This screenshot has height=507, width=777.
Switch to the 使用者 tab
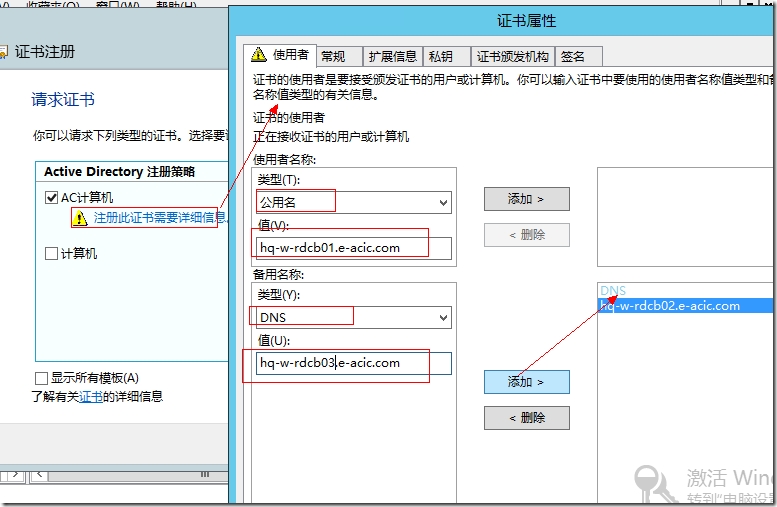click(x=280, y=55)
